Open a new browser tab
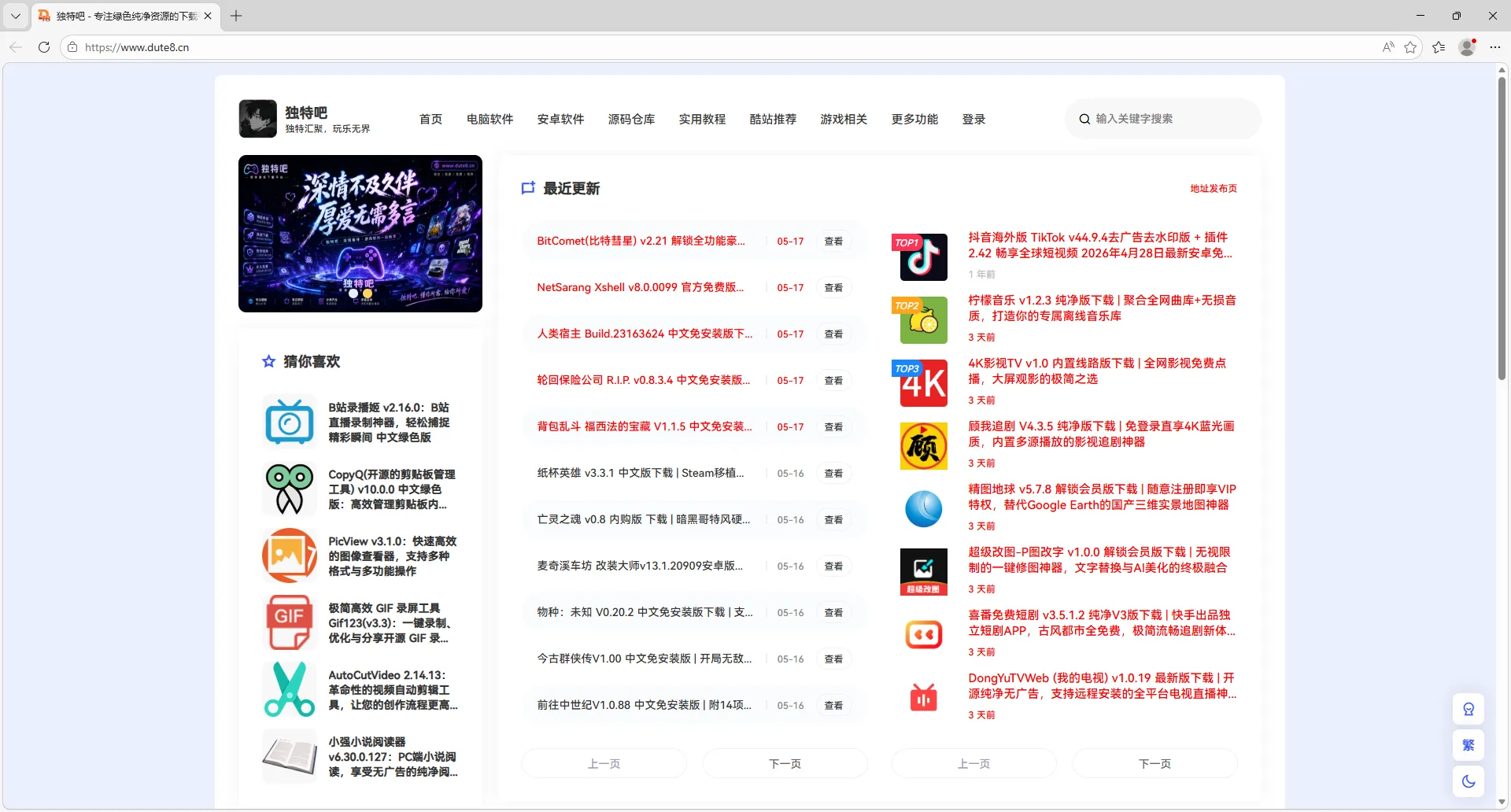Viewport: 1511px width, 812px height. (236, 16)
